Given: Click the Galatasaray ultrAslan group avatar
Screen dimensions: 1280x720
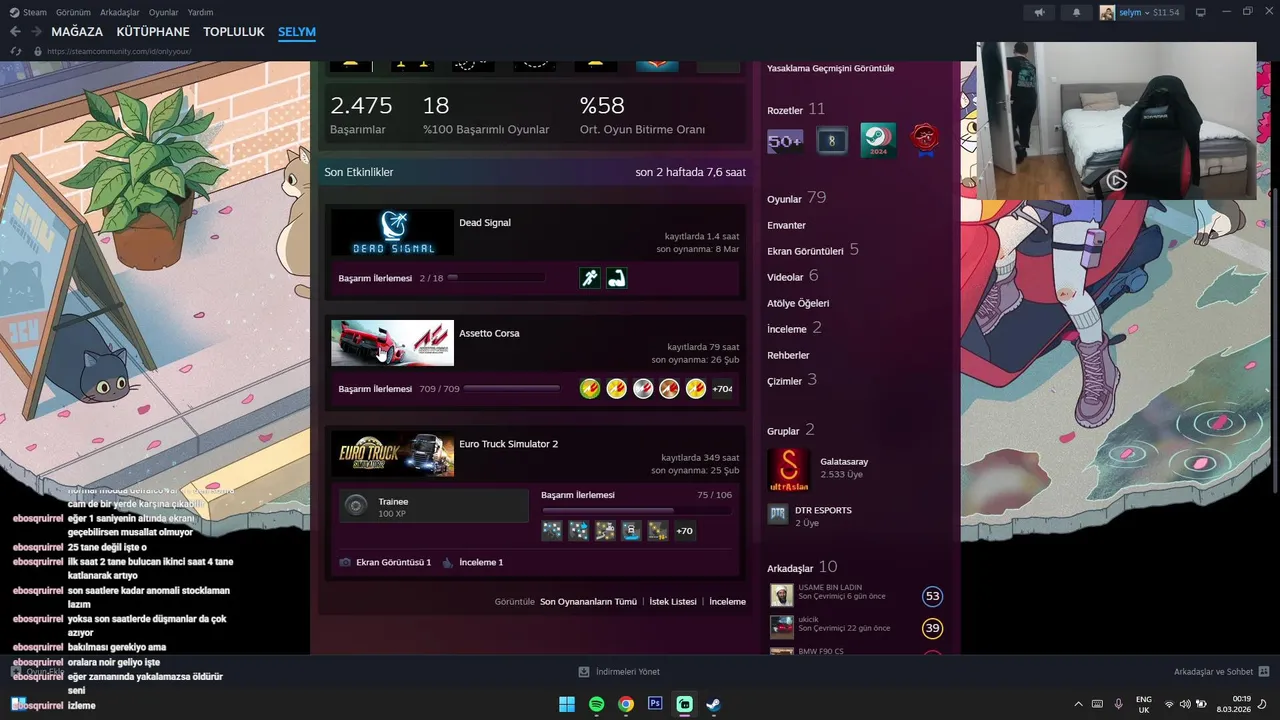Looking at the screenshot, I should pos(788,471).
